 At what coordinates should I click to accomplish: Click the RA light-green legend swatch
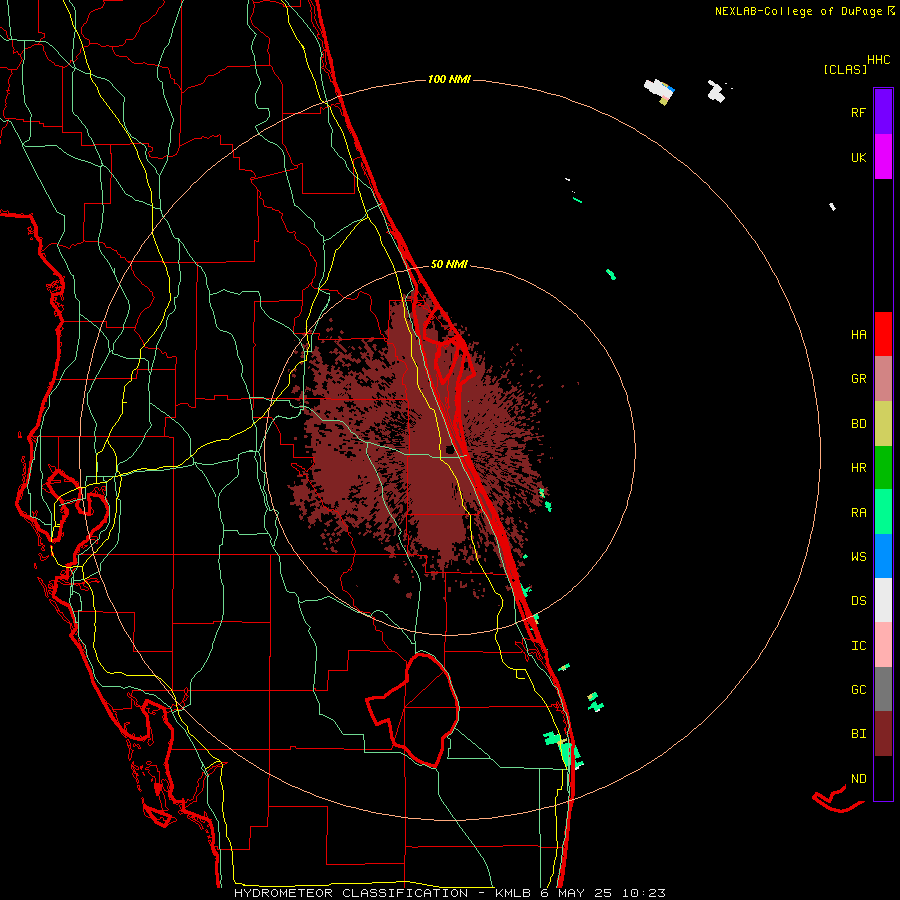pos(883,511)
